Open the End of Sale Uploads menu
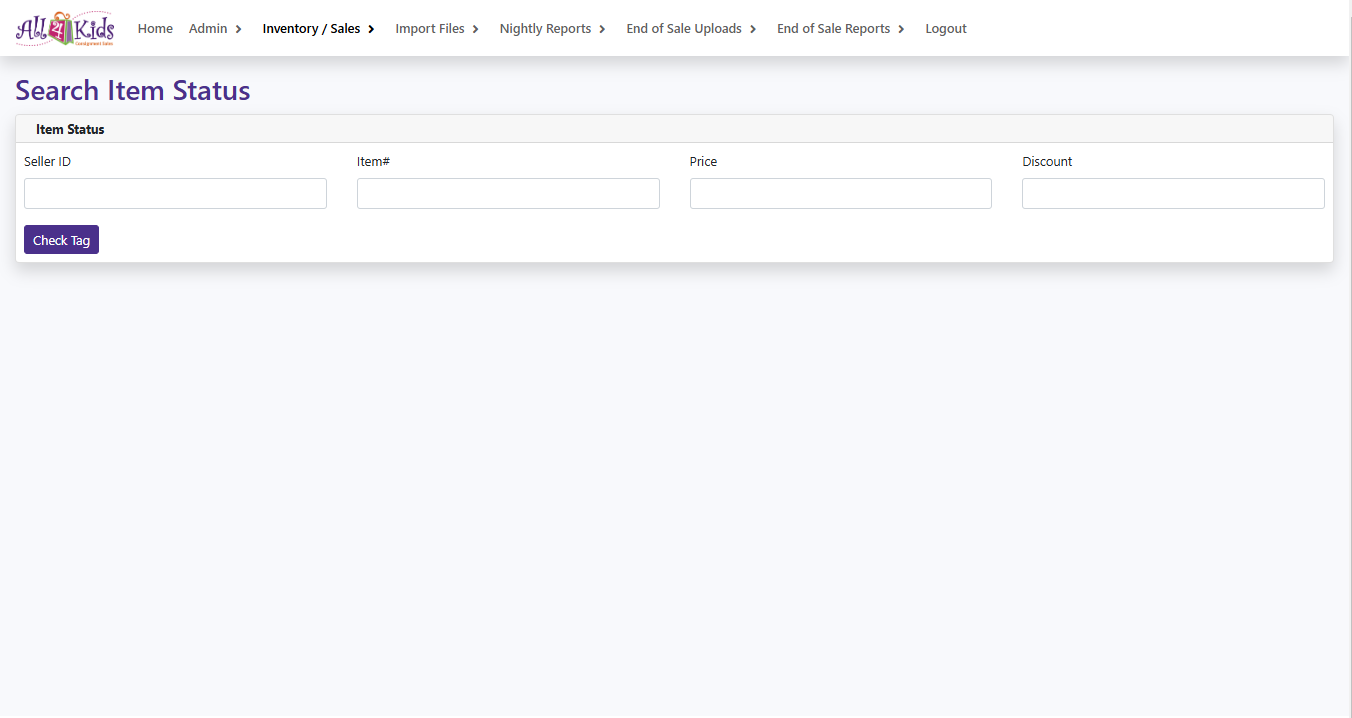This screenshot has height=718, width=1352. tap(684, 29)
